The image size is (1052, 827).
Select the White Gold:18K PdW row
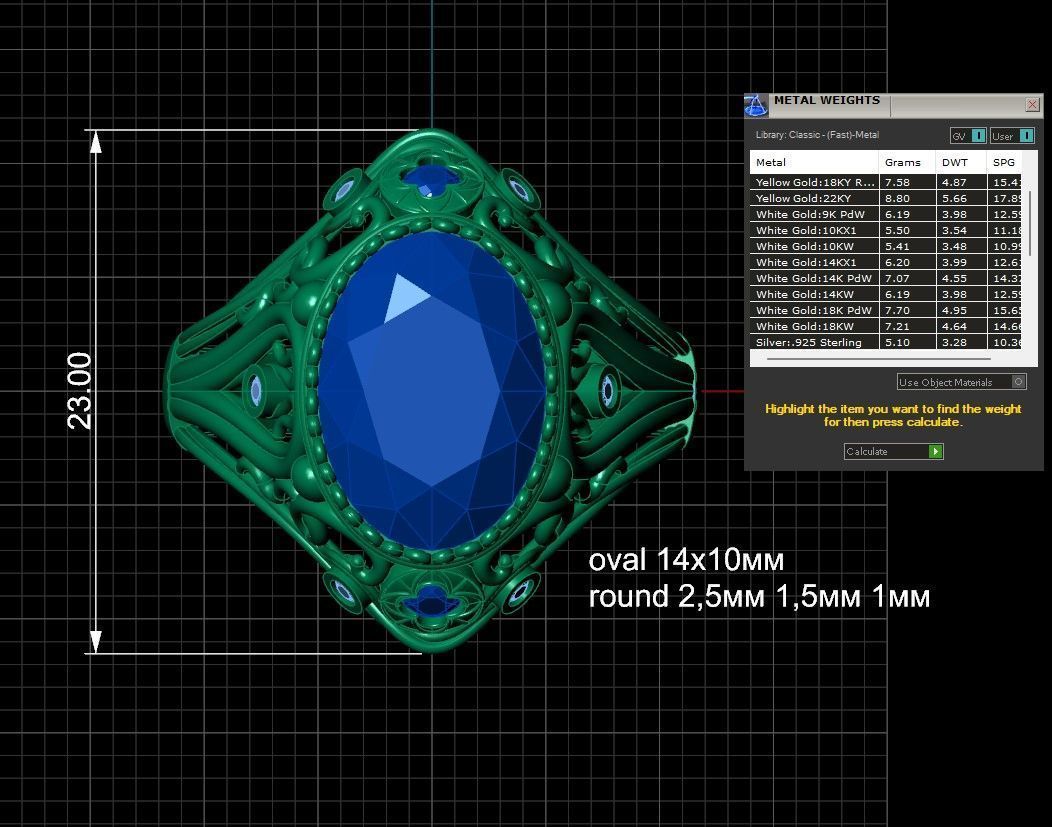tap(886, 310)
